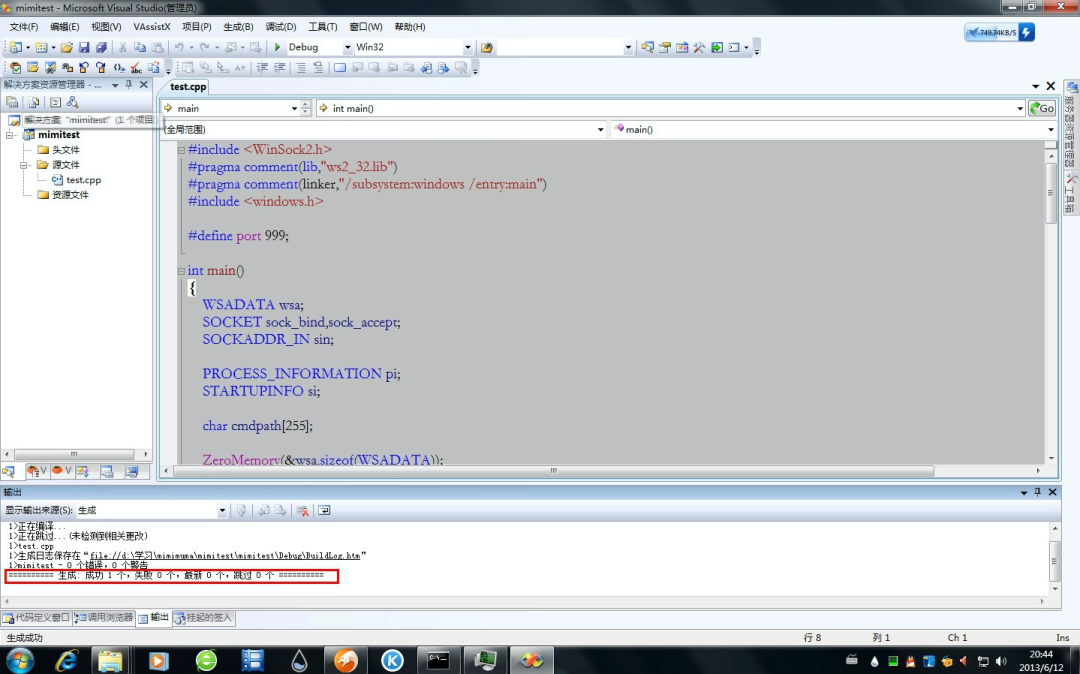The height and width of the screenshot is (674, 1080).
Task: Click the Go button in navigation bar
Action: (1041, 108)
